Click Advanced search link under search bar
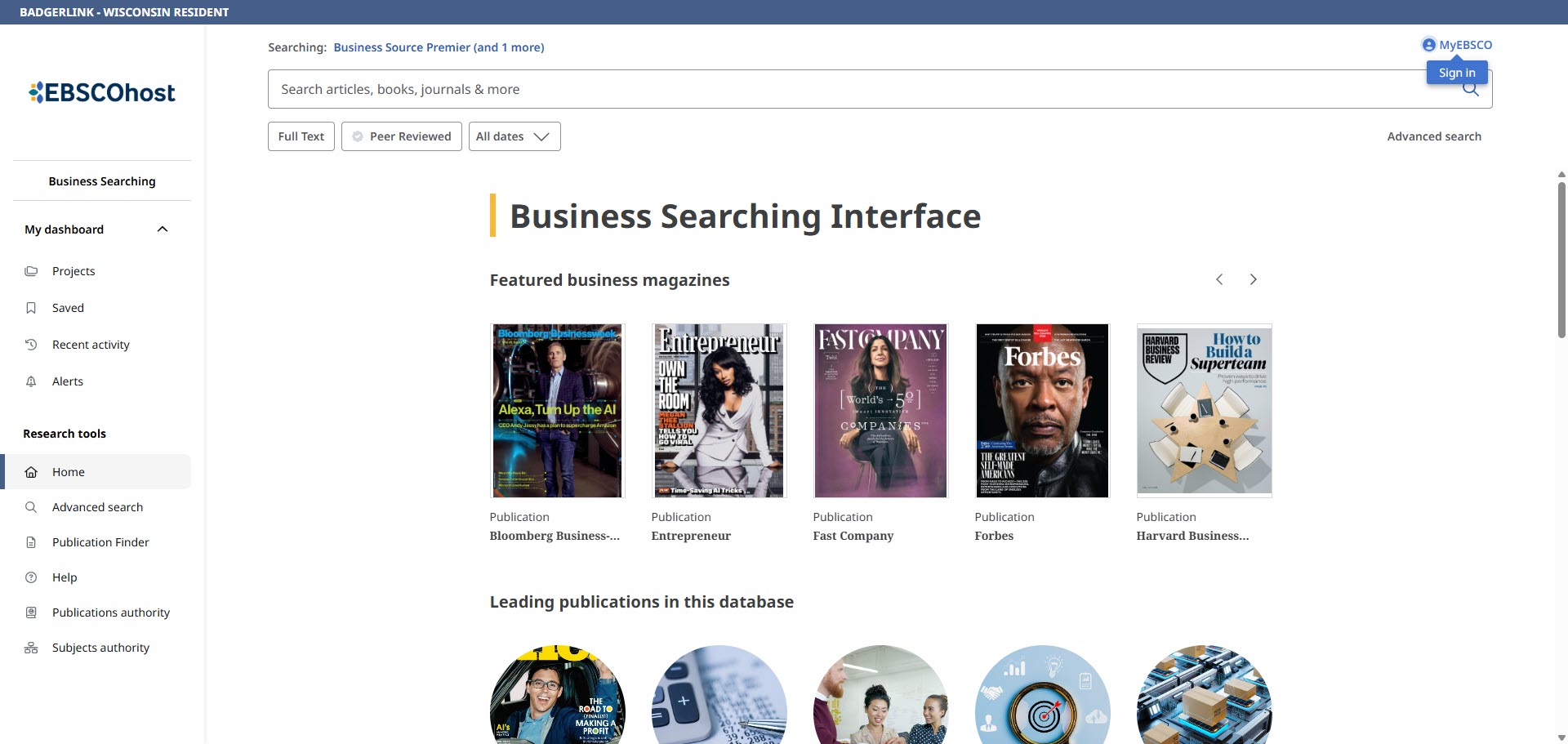 tap(1434, 136)
